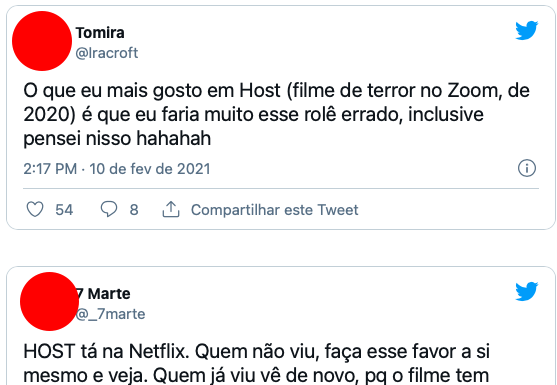The height and width of the screenshot is (385, 557).
Task: Click the share upload arrow icon
Action: [x=171, y=209]
